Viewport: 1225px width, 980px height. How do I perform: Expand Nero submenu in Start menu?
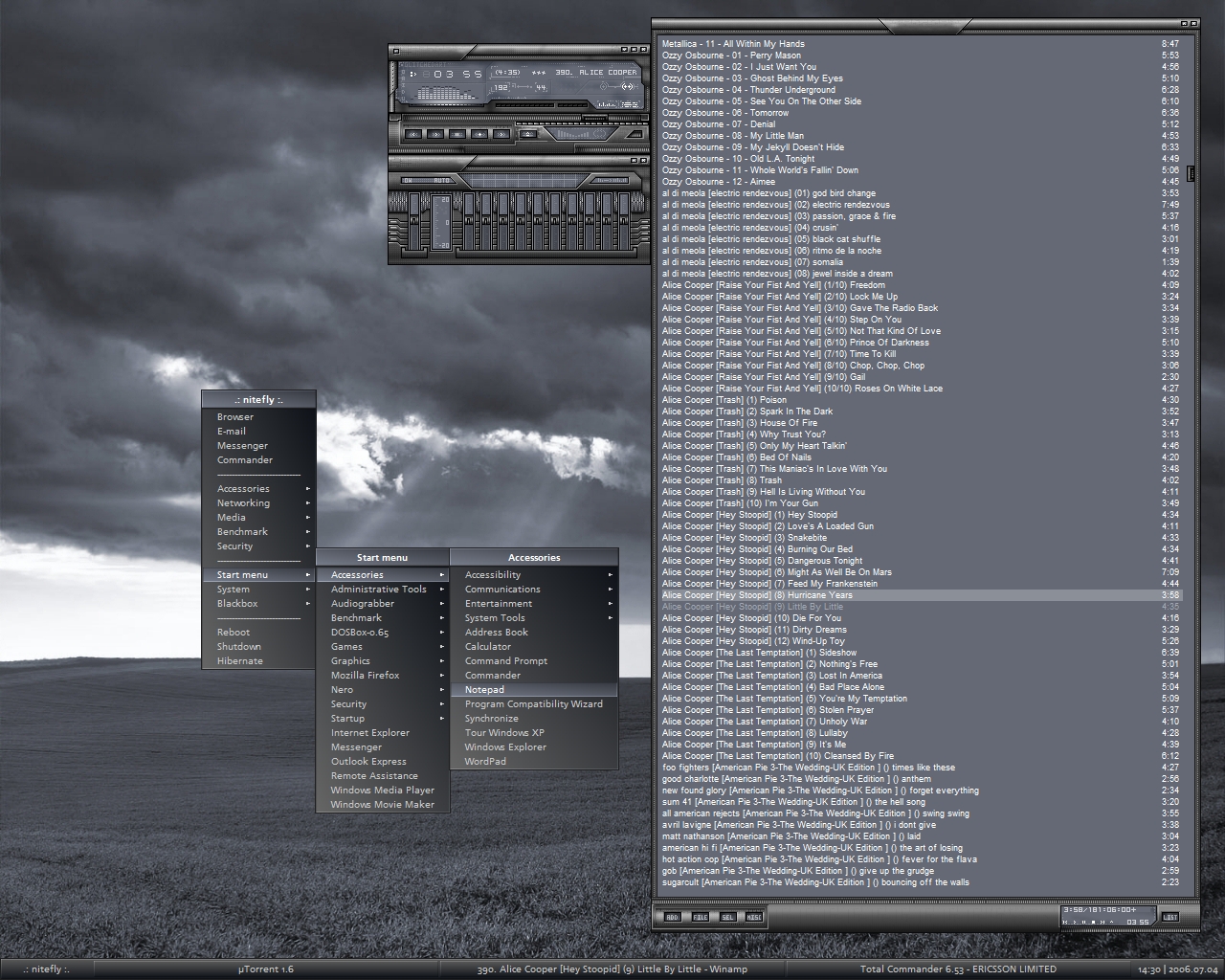pyautogui.click(x=383, y=690)
